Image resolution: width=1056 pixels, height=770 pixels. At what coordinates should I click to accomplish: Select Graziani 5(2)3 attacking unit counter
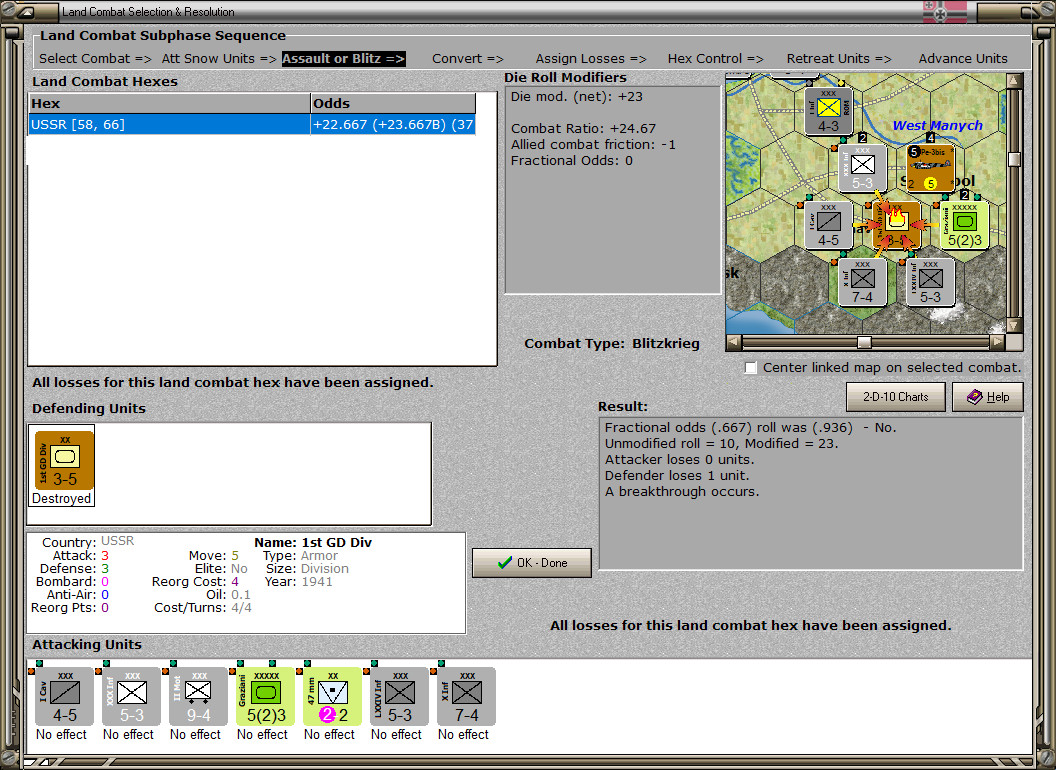point(265,697)
